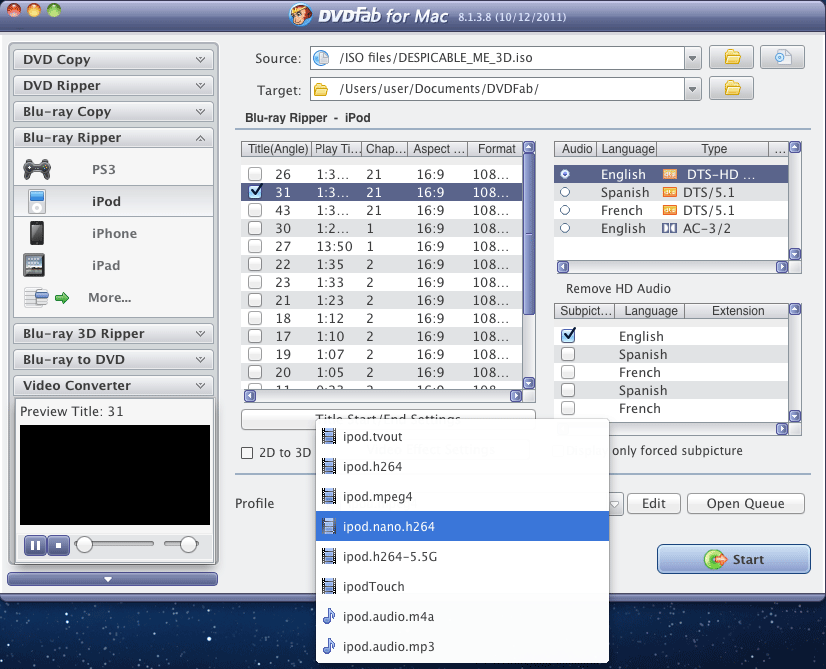Click the title list vertical scrollbar thumb
The height and width of the screenshot is (669, 826).
[529, 233]
